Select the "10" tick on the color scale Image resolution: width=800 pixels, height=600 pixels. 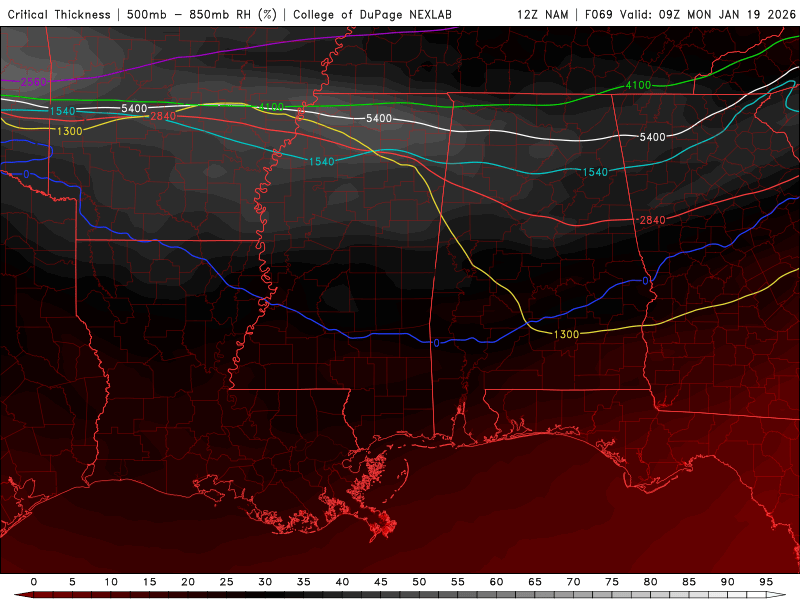tap(111, 582)
